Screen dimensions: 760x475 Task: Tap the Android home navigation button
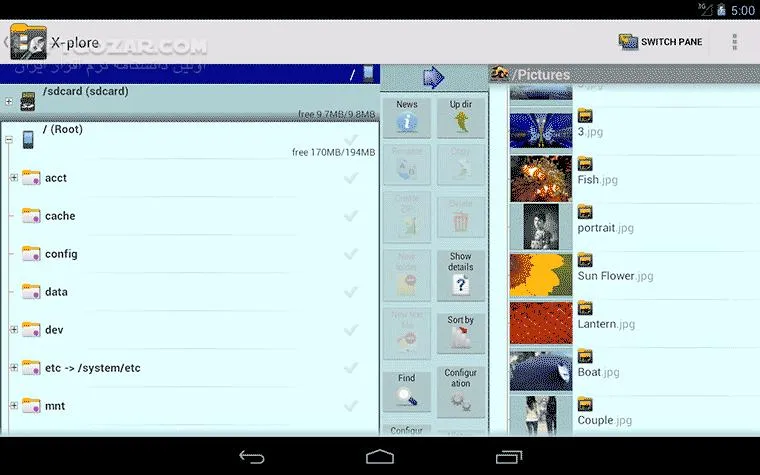(x=380, y=457)
